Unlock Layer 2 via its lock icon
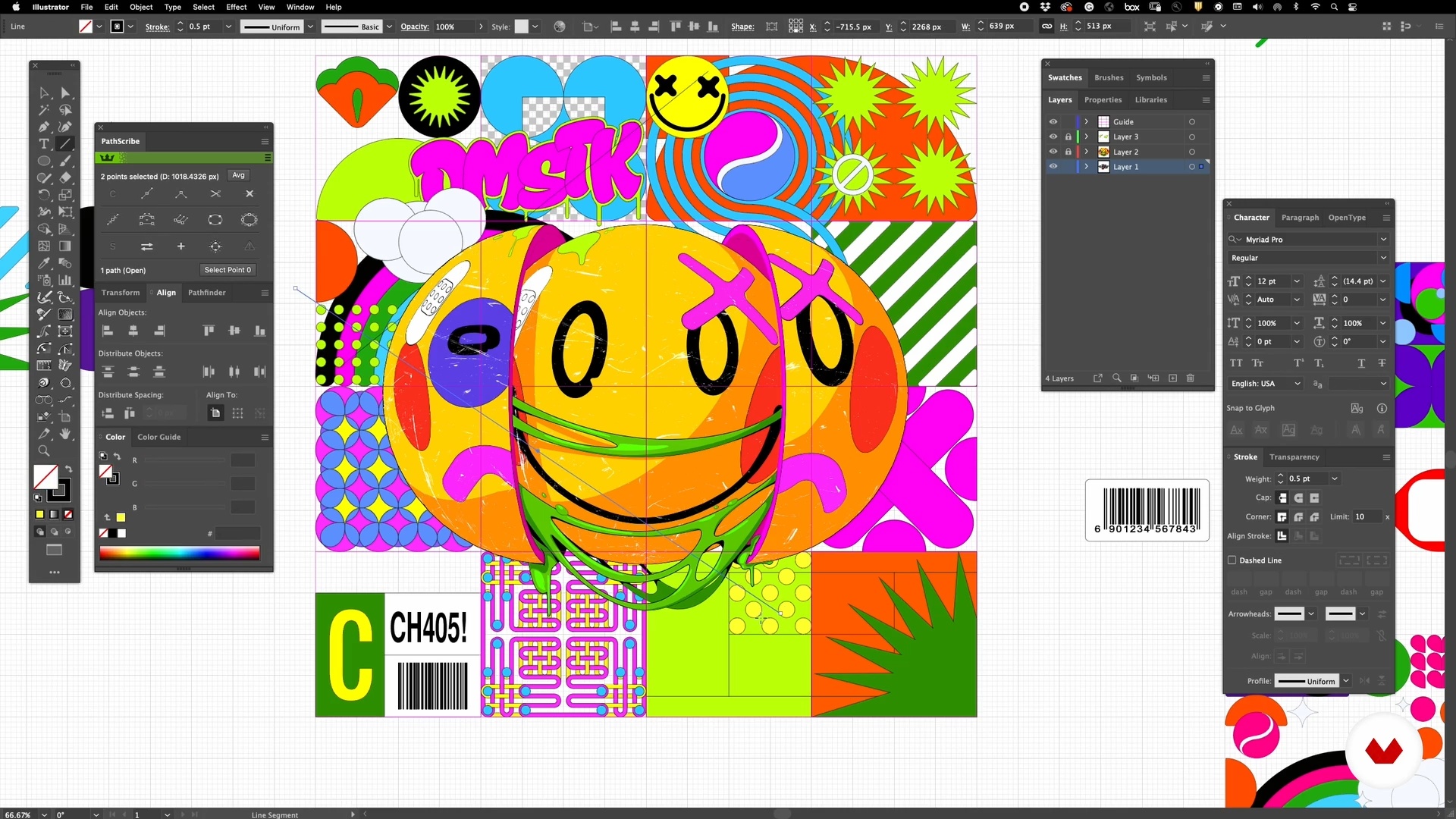 click(1068, 152)
